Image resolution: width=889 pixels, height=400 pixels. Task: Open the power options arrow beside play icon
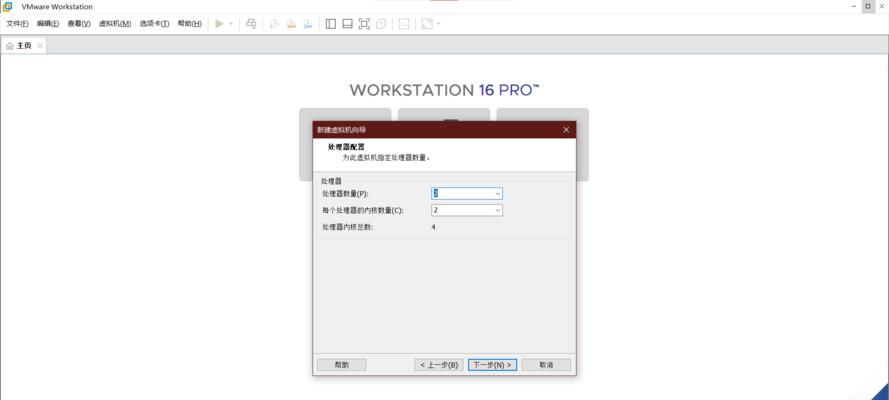click(x=231, y=24)
